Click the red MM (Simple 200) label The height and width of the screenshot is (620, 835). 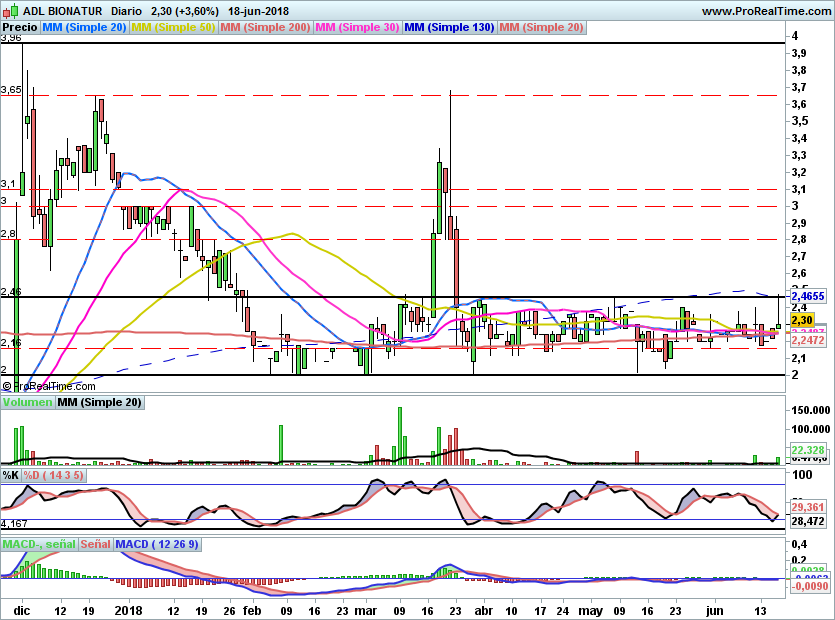[x=265, y=27]
